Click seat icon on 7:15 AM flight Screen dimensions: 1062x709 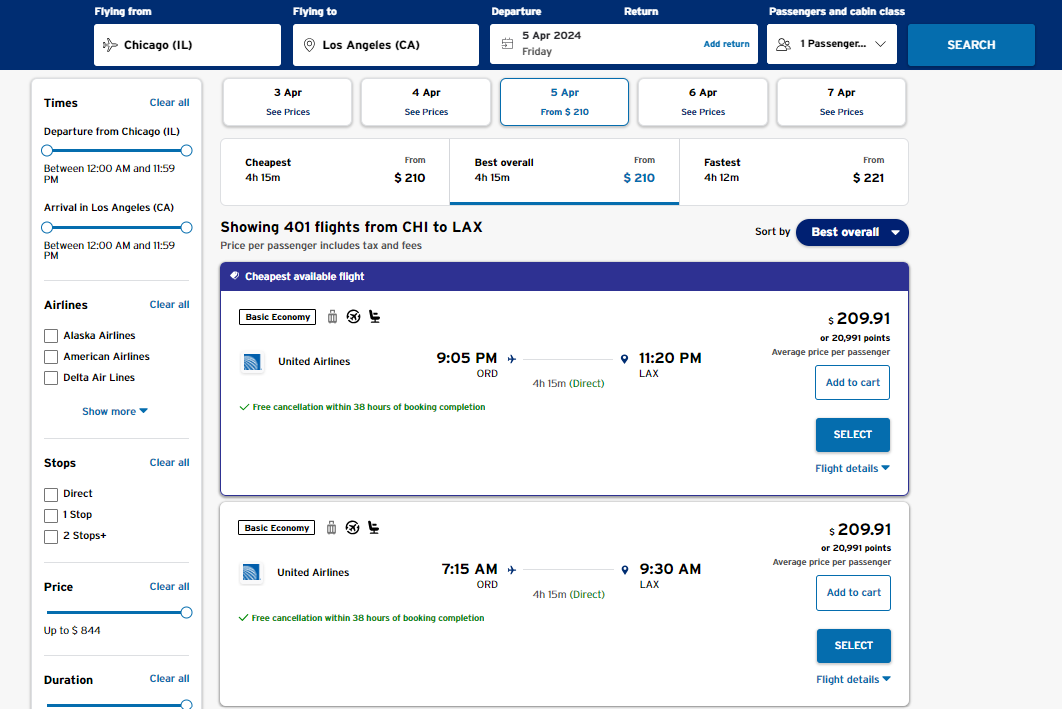click(x=373, y=528)
